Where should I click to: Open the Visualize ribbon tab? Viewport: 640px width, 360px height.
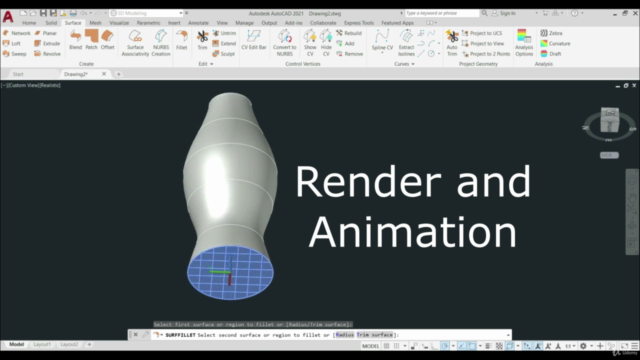(x=119, y=23)
